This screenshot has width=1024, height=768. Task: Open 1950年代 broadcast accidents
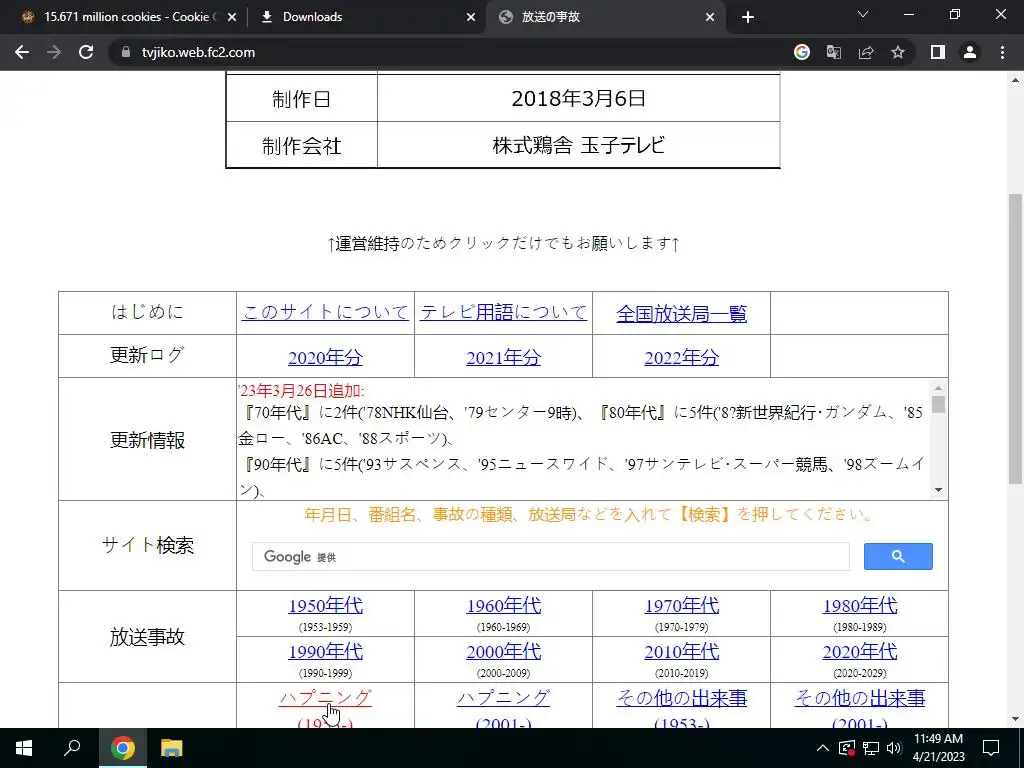coord(325,605)
